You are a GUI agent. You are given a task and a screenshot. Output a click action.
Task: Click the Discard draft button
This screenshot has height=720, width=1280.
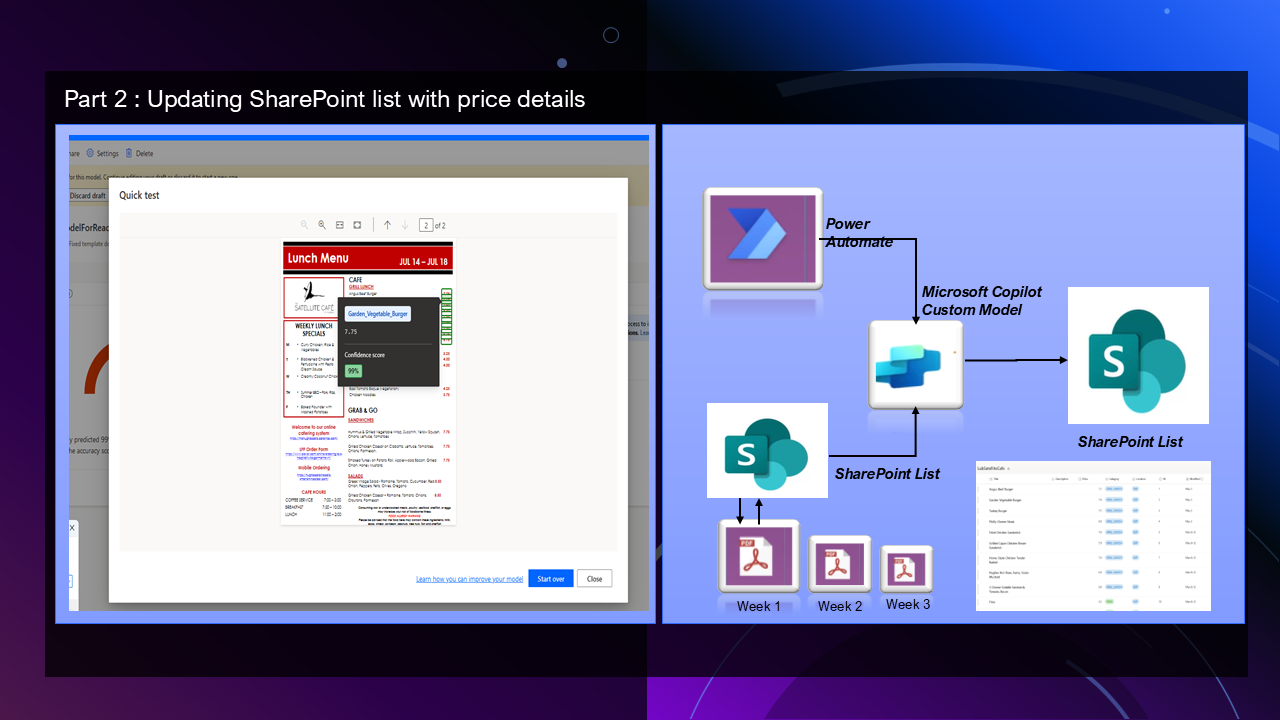87,195
